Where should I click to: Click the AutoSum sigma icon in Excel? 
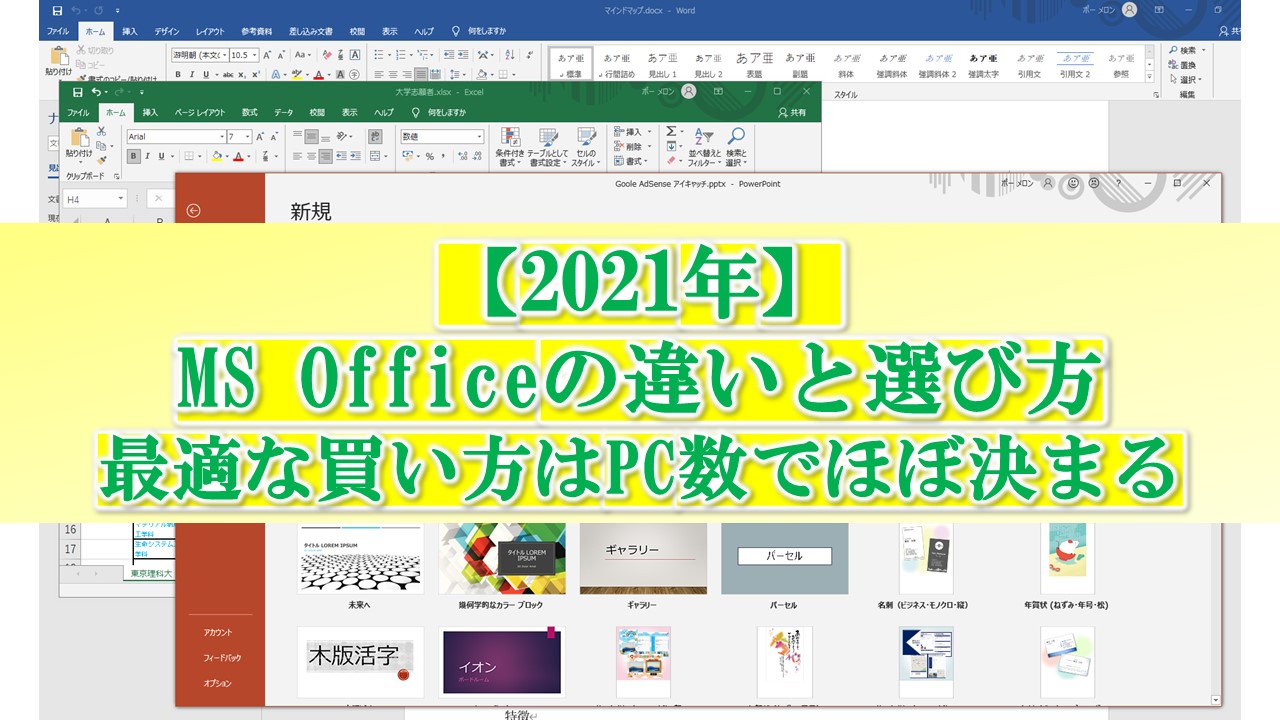[671, 131]
